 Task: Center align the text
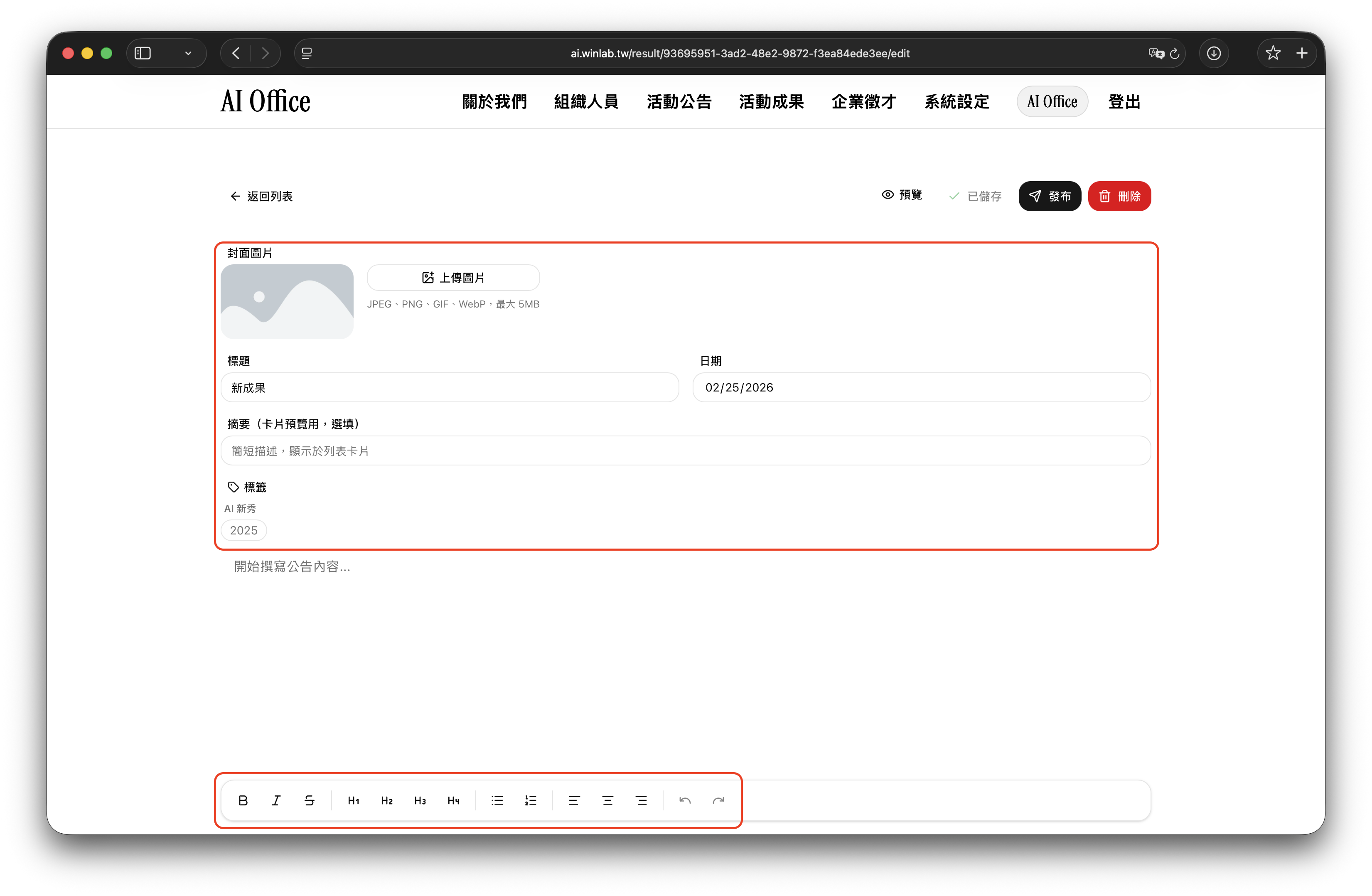[x=607, y=800]
